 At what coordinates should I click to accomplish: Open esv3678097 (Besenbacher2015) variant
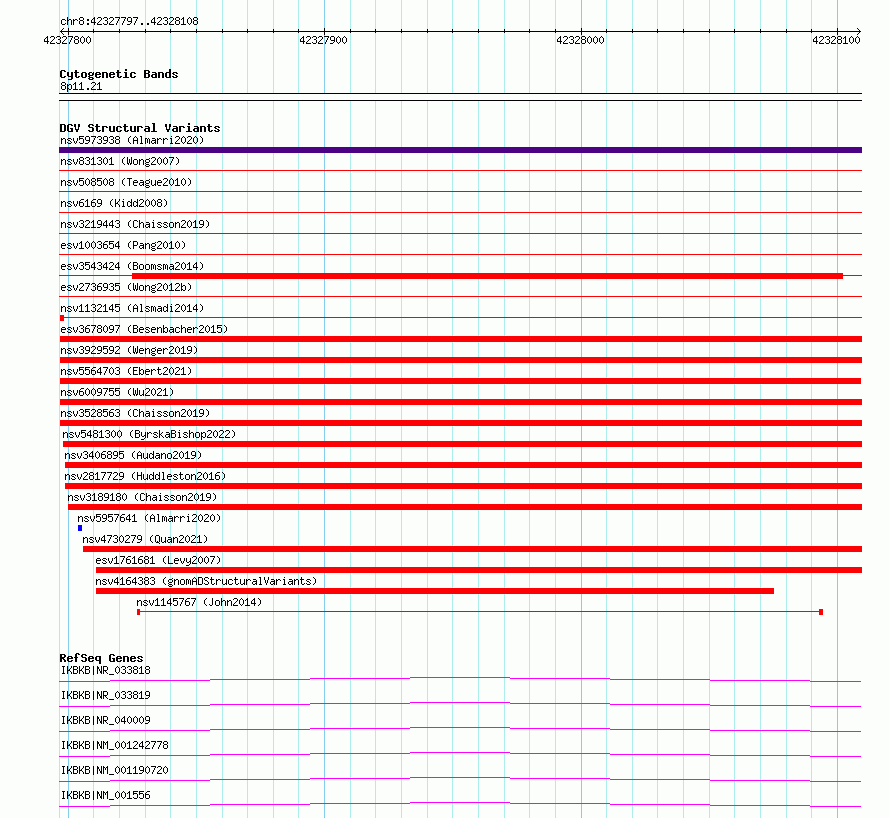(144, 329)
